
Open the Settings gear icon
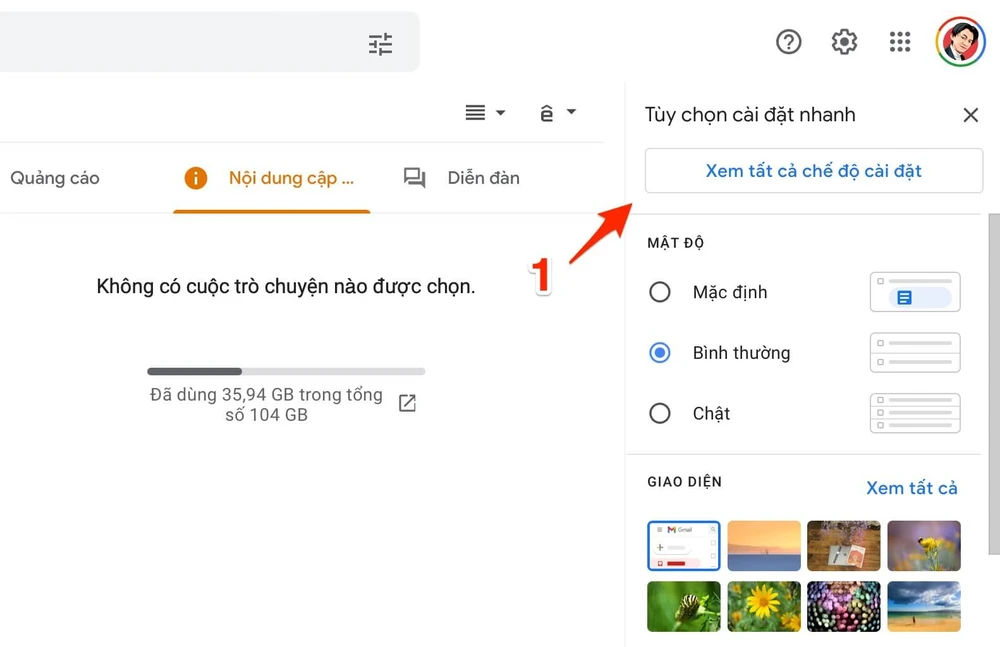click(x=844, y=42)
